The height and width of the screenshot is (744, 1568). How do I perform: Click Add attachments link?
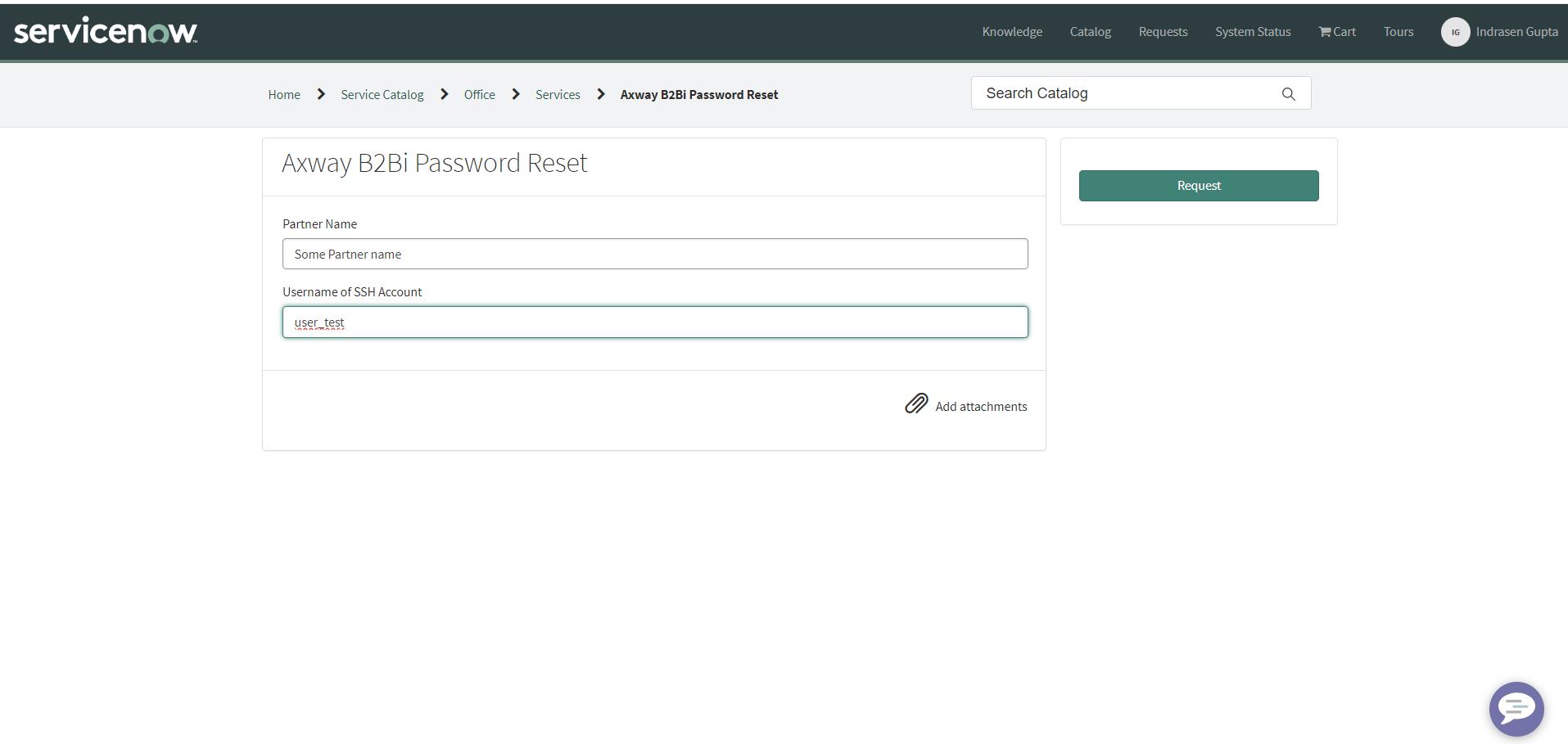pyautogui.click(x=981, y=407)
